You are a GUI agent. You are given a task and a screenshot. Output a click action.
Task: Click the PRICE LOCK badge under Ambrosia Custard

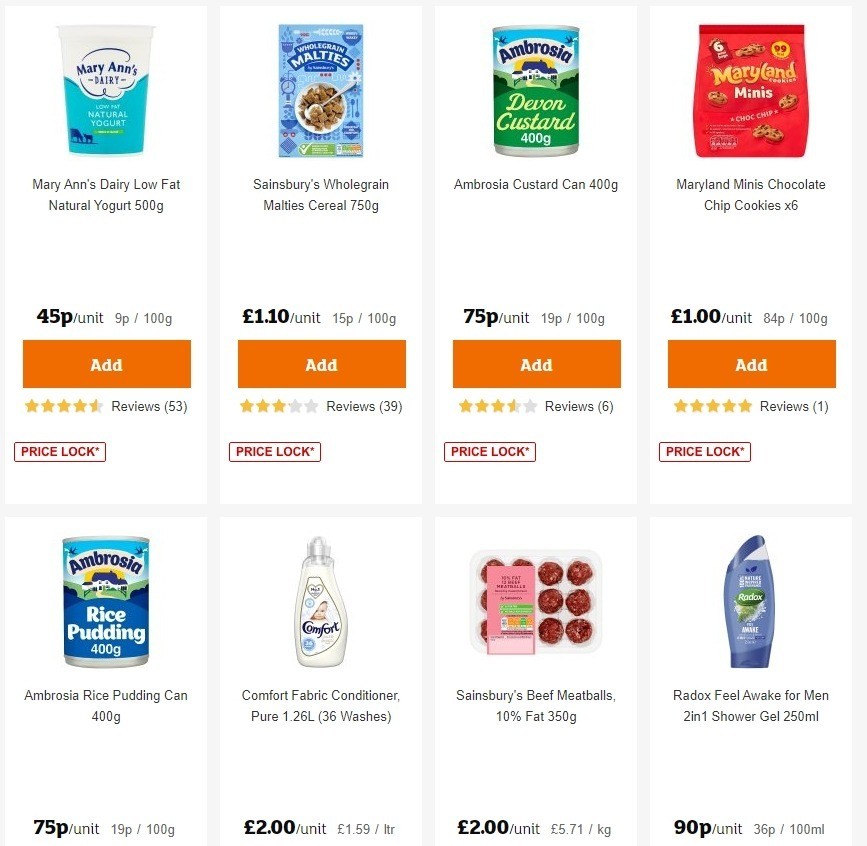pyautogui.click(x=489, y=451)
